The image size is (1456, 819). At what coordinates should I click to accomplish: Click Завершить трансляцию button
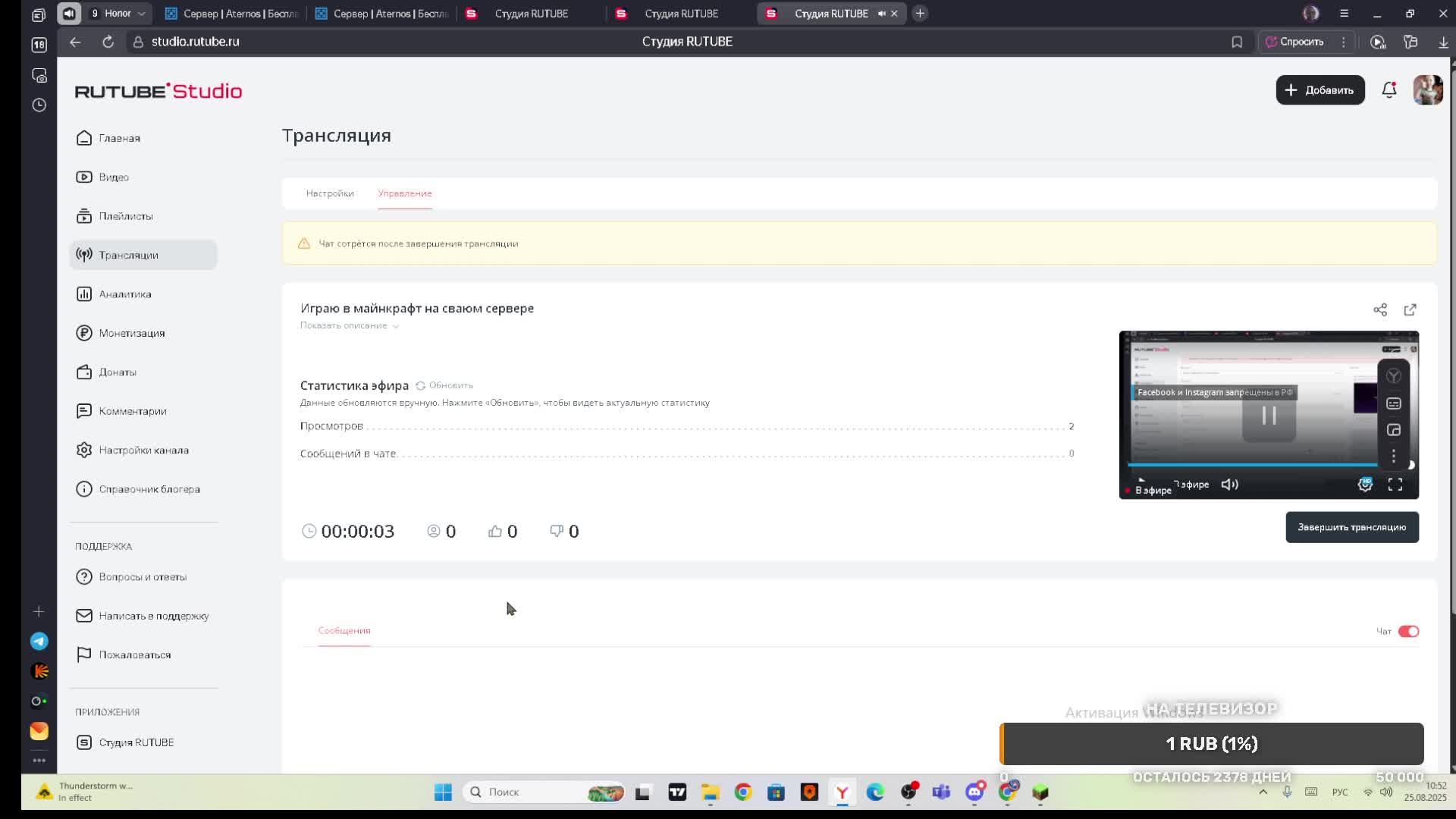pos(1351,527)
